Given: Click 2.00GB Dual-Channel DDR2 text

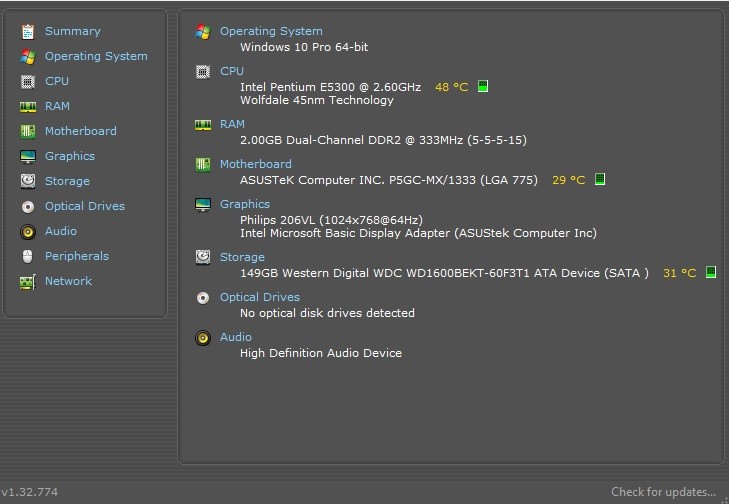Looking at the screenshot, I should point(383,140).
